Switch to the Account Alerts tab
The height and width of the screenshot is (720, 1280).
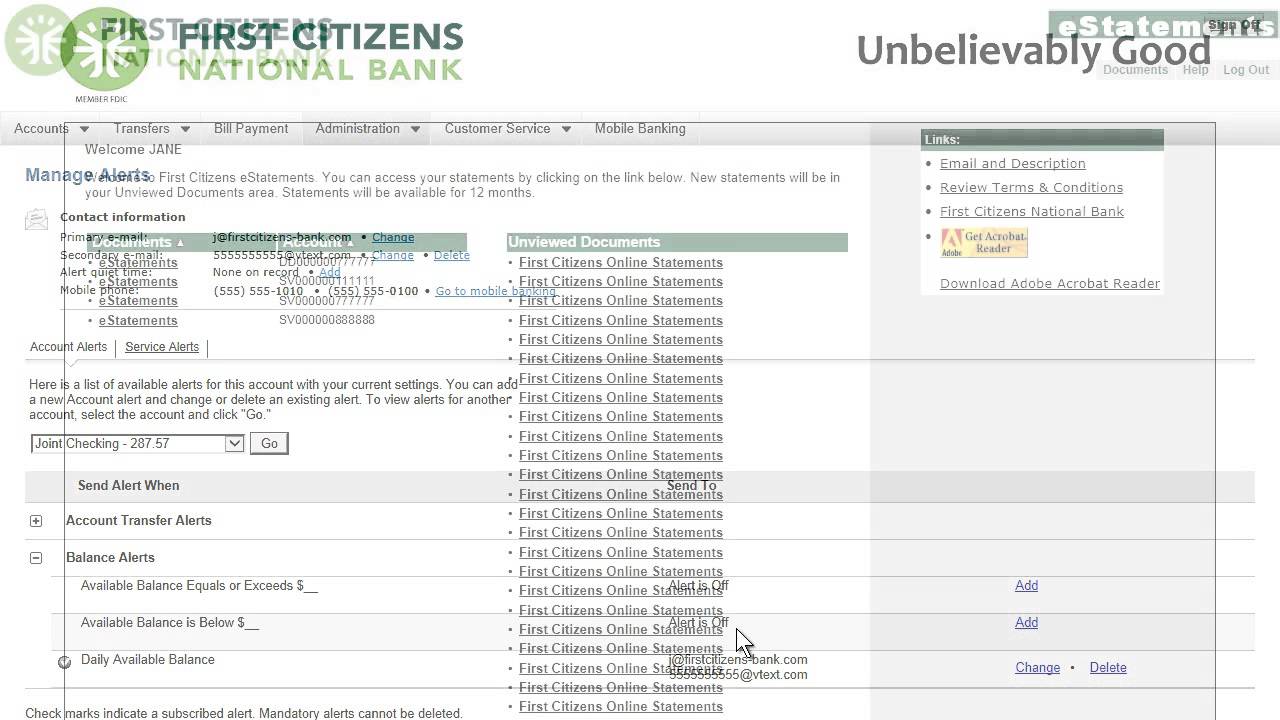[x=68, y=347]
